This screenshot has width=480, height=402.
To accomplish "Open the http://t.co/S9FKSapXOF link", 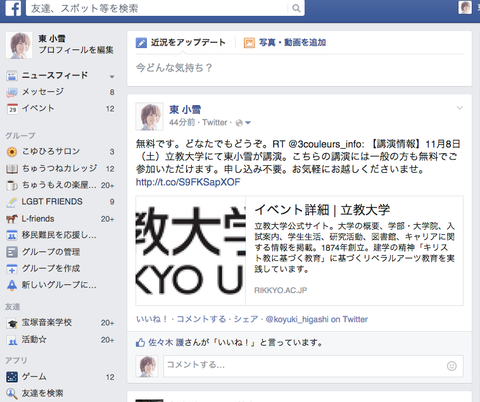I will tap(188, 182).
